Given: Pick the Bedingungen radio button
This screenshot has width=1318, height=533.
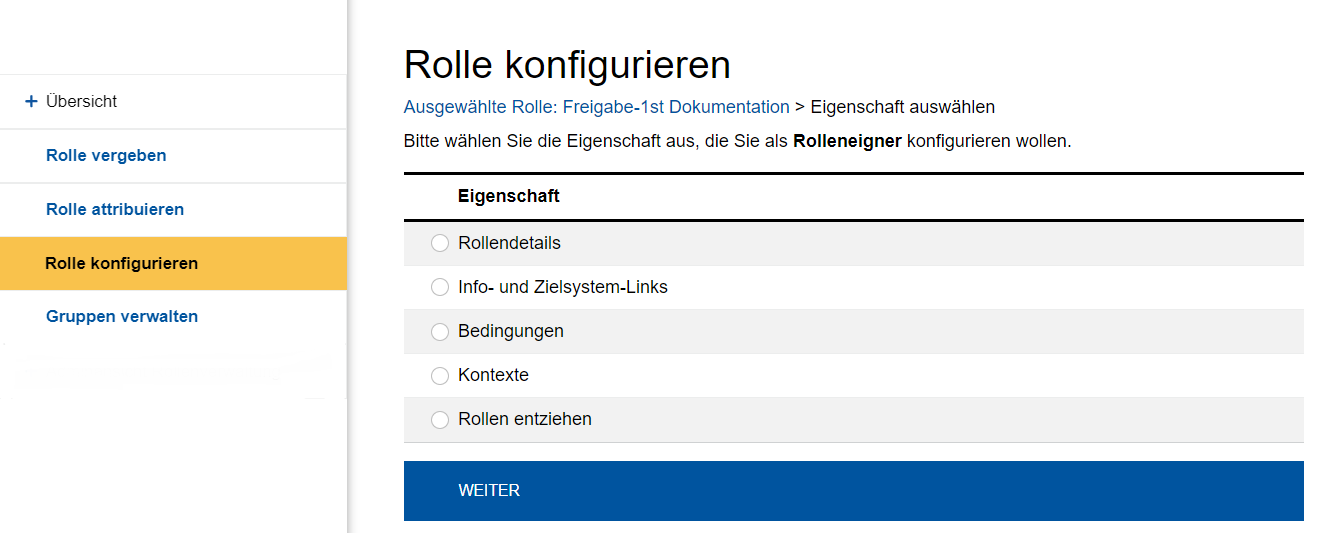Looking at the screenshot, I should pyautogui.click(x=440, y=332).
